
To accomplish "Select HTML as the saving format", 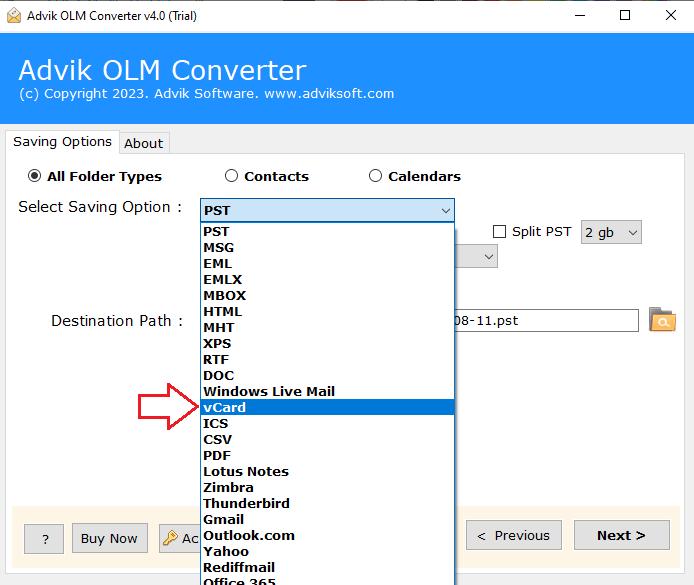I will point(328,312).
